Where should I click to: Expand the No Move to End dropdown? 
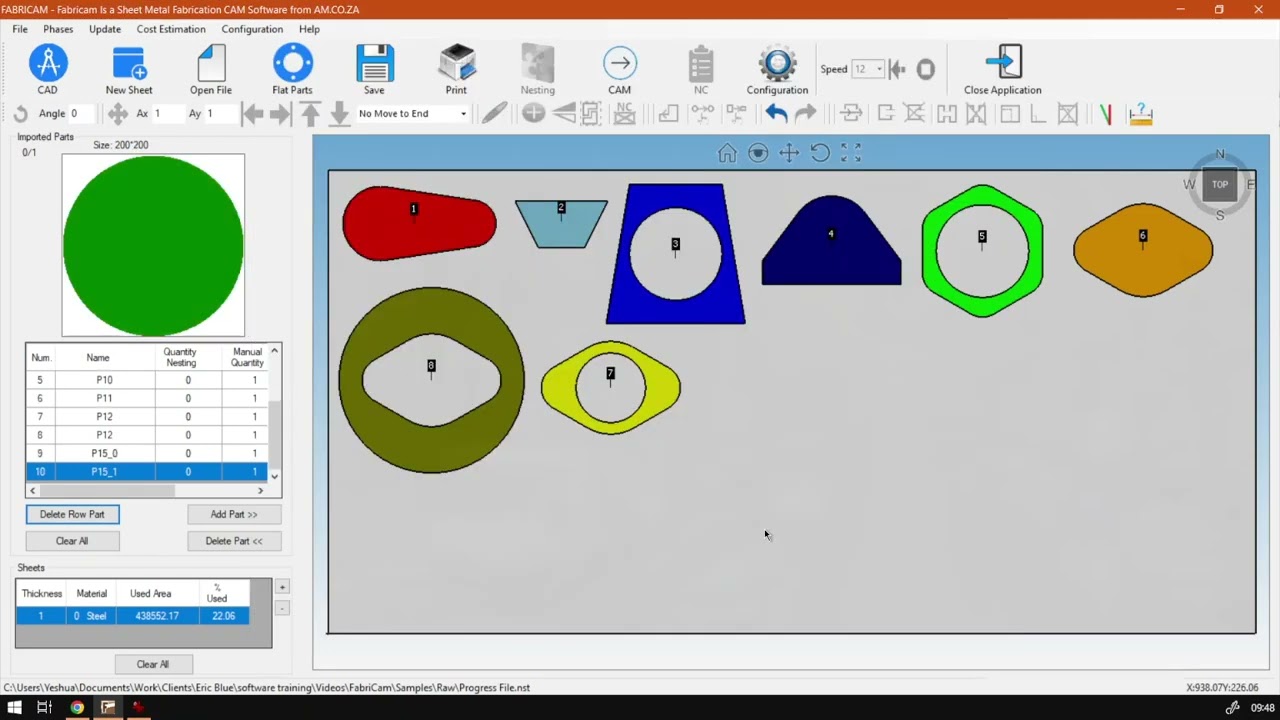click(463, 114)
